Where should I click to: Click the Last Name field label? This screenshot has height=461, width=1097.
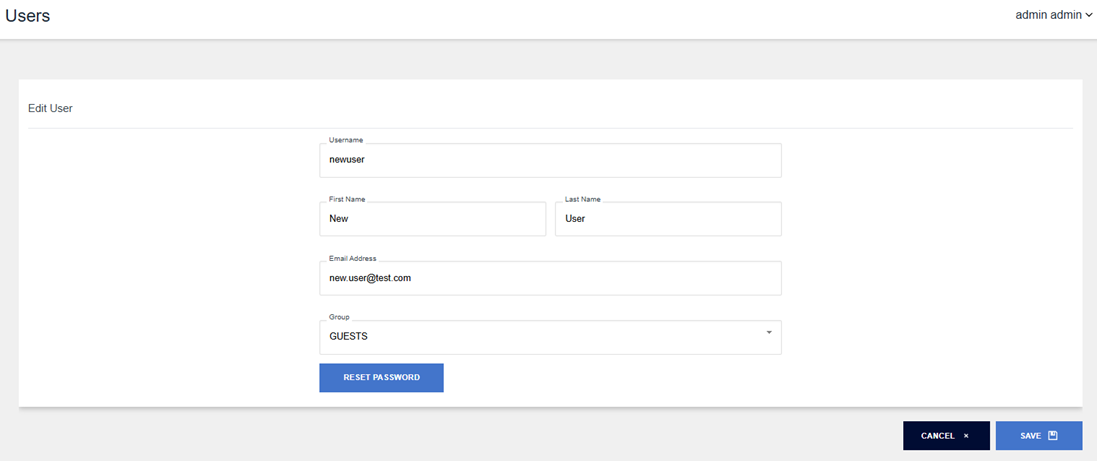(x=583, y=199)
